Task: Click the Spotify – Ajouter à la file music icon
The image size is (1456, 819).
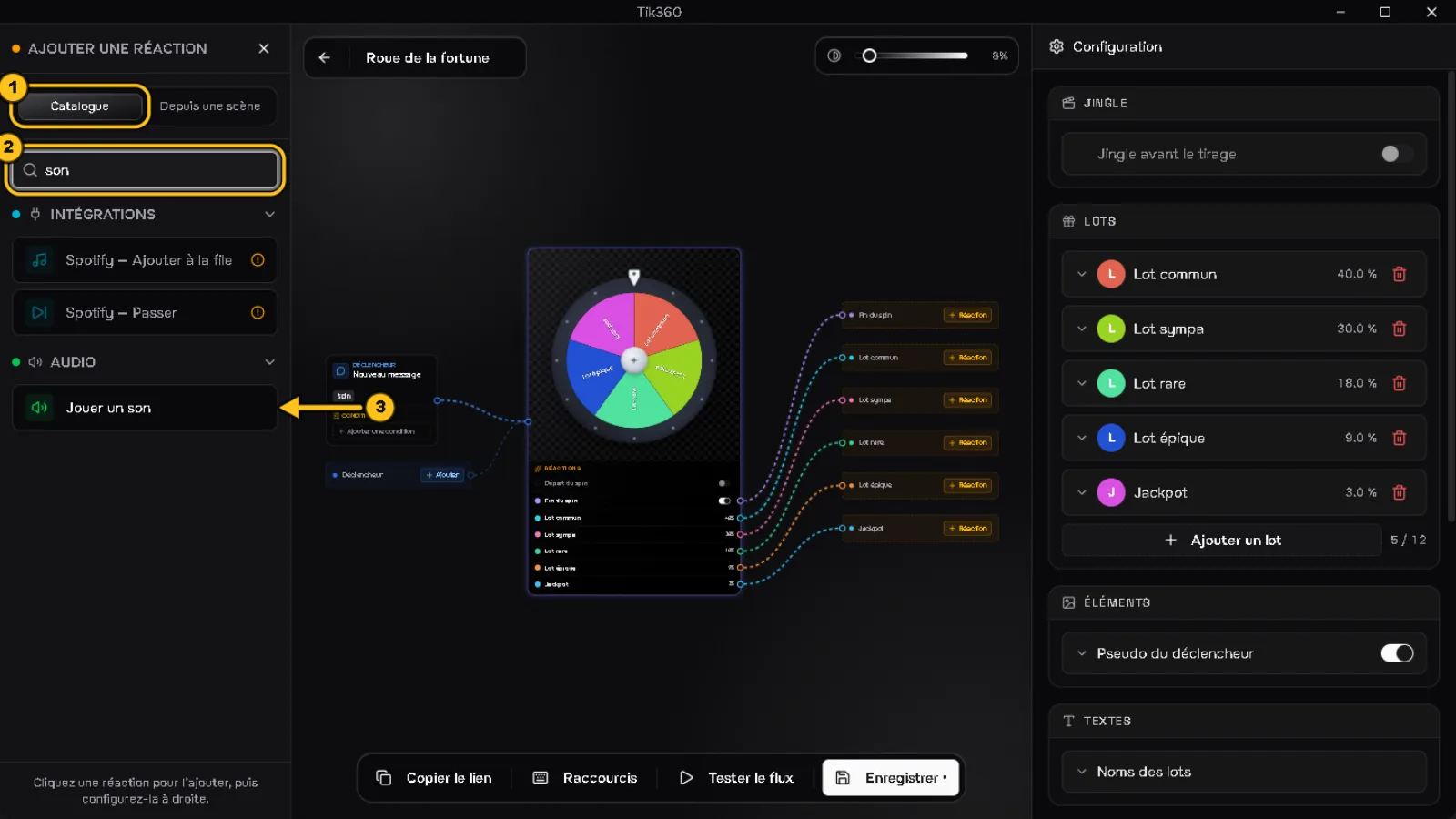Action: pyautogui.click(x=40, y=260)
